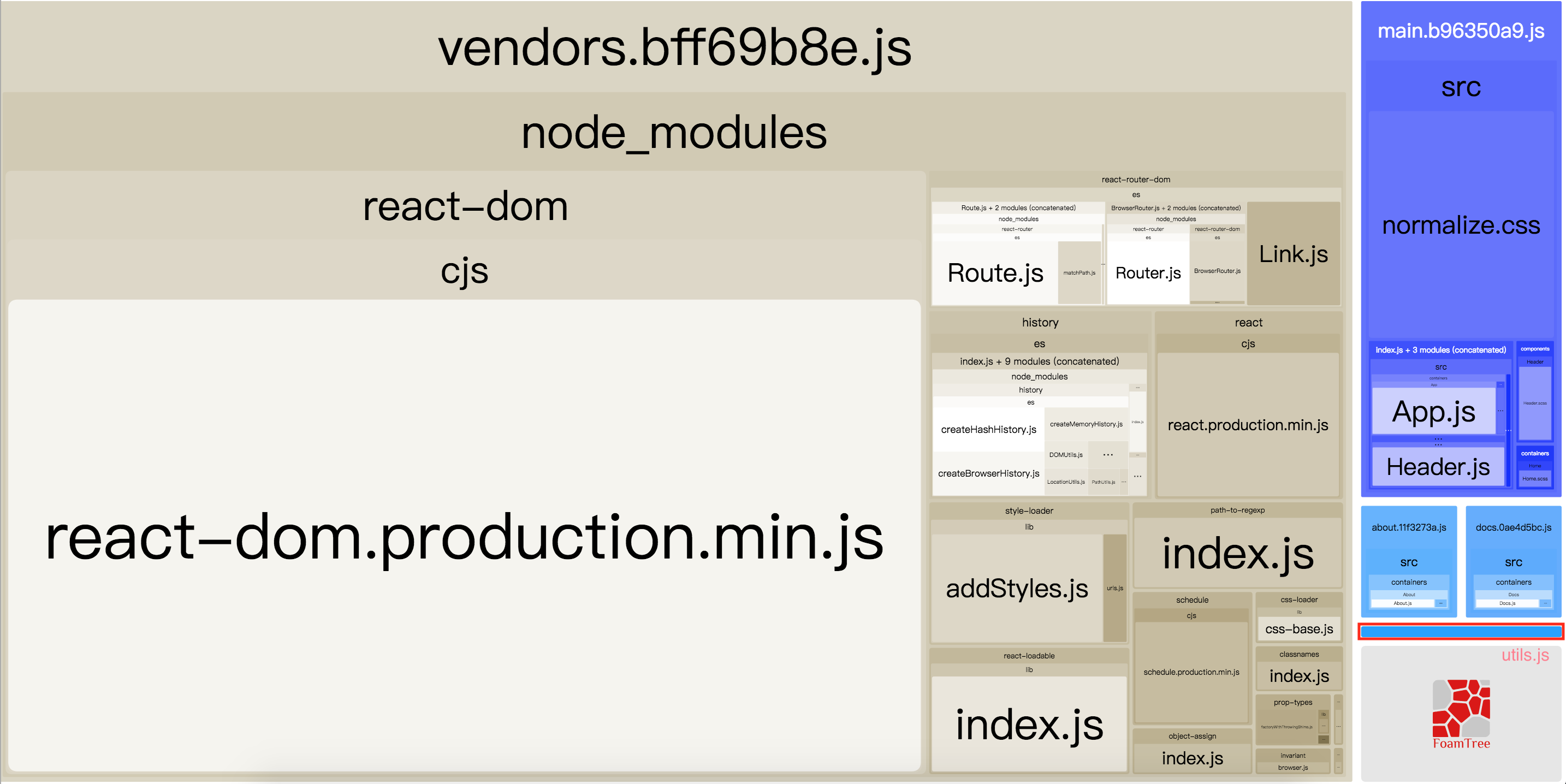
Task: Click index.js under classnames
Action: pos(1298,676)
